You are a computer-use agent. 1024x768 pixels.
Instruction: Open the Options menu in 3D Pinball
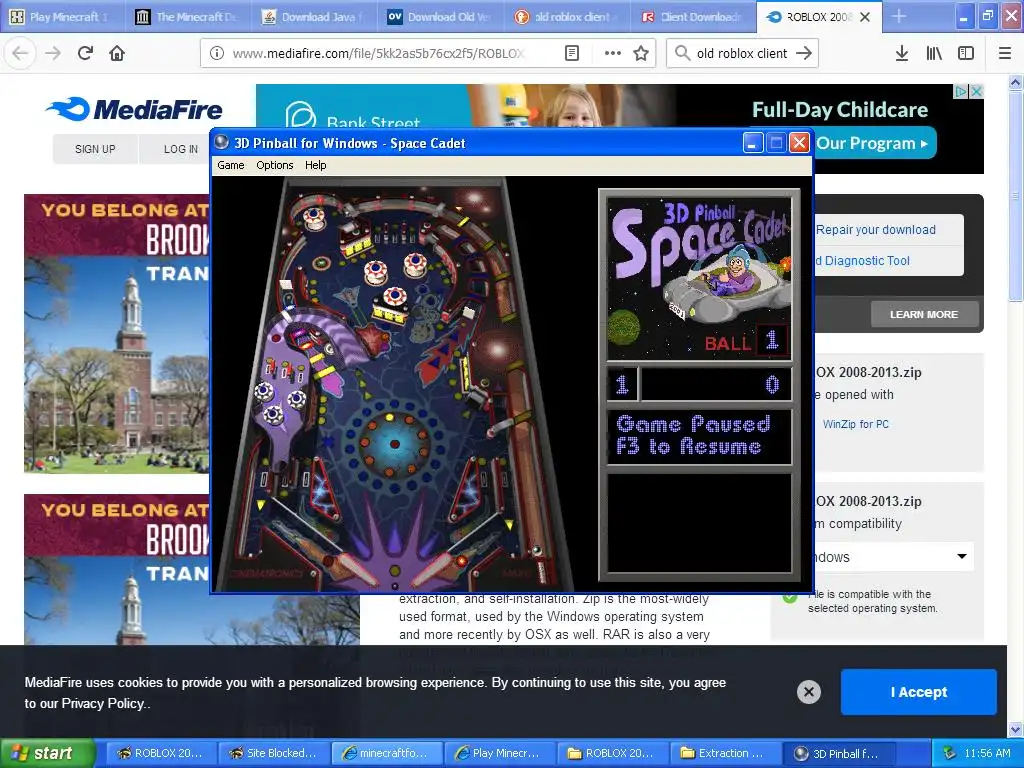pos(274,165)
